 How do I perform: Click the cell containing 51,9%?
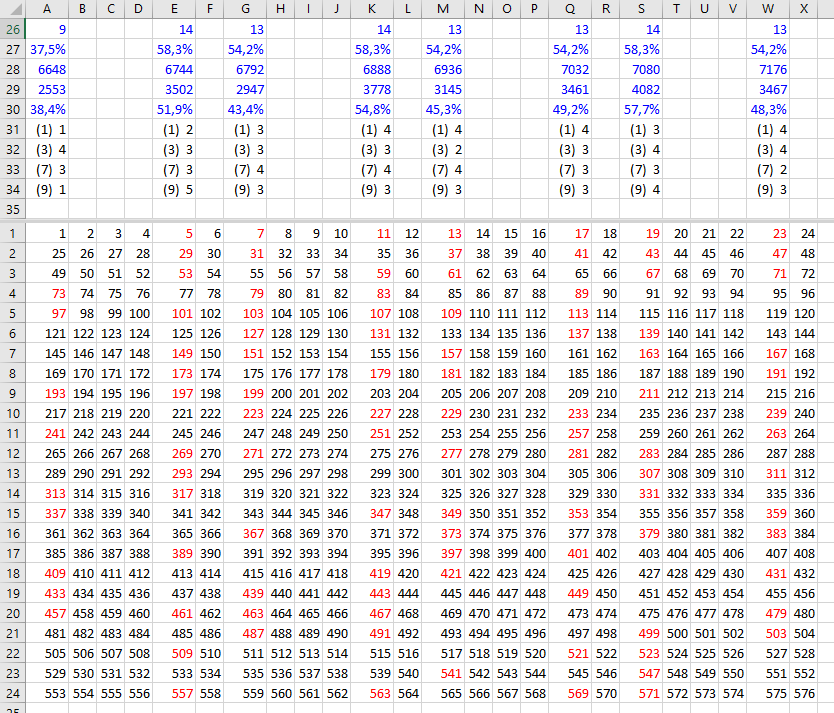point(174,110)
